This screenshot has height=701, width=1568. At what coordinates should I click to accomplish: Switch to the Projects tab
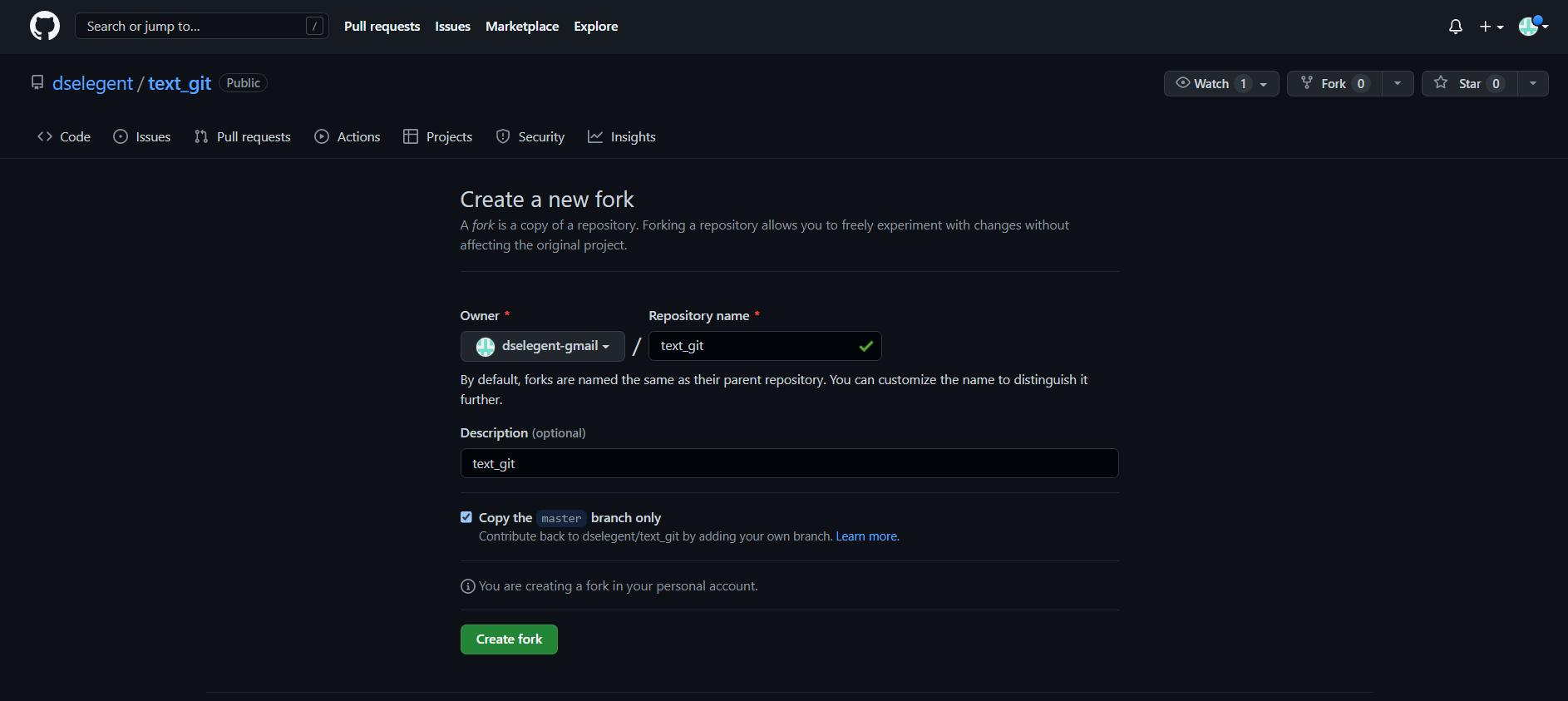438,136
